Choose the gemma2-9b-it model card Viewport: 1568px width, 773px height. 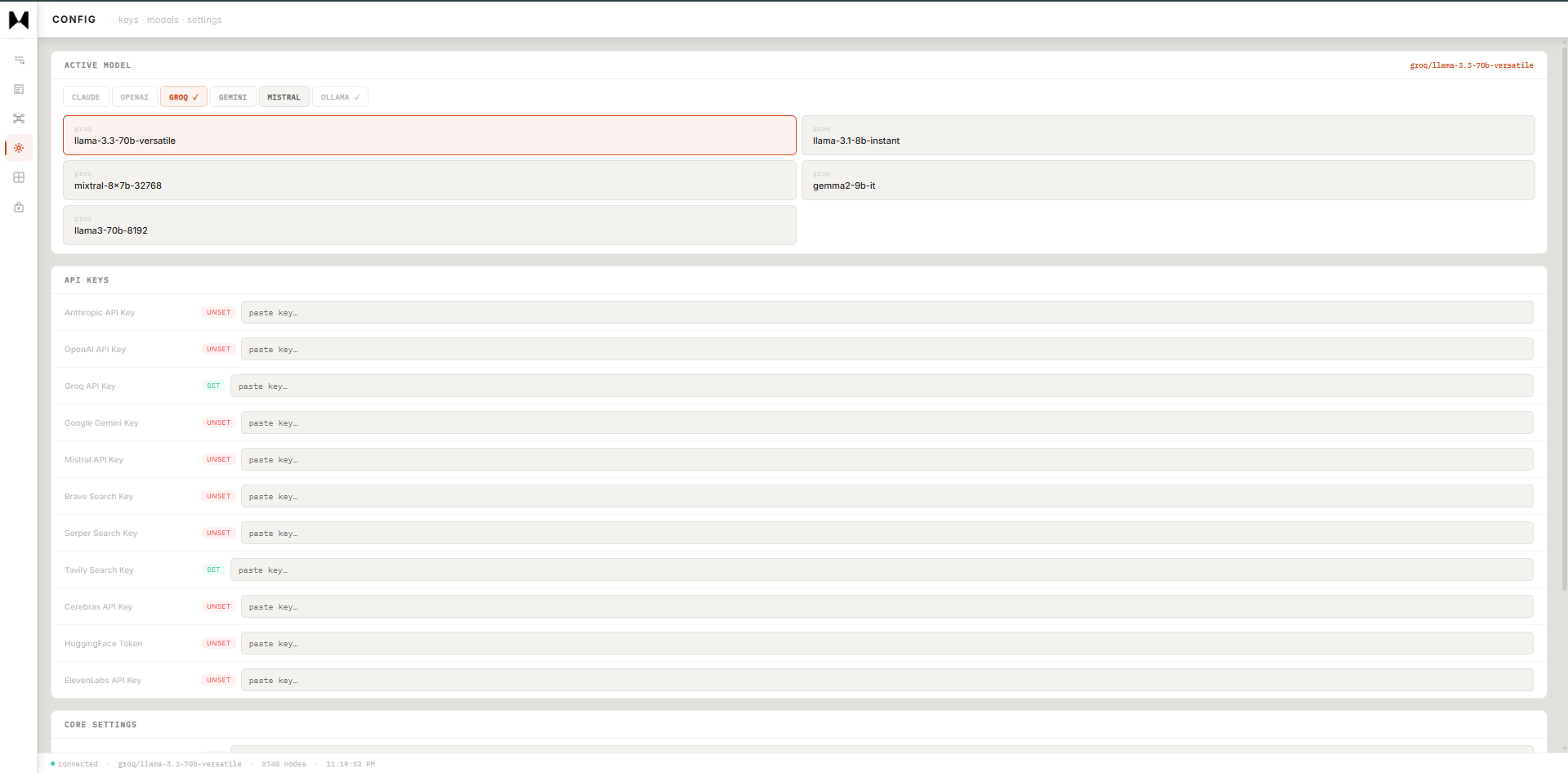[1168, 181]
